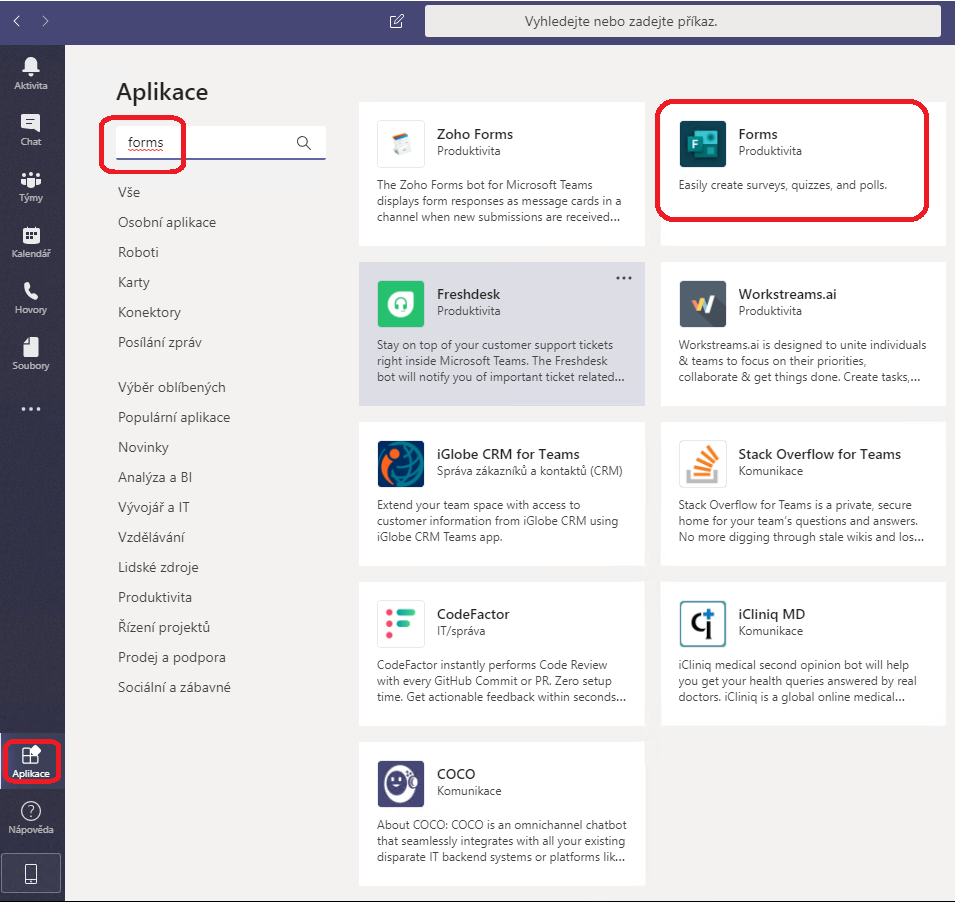Open the CodeFactor title
Image resolution: width=955 pixels, height=902 pixels.
click(473, 614)
